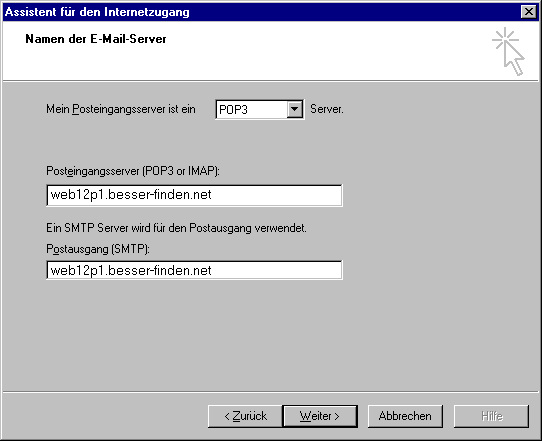The width and height of the screenshot is (542, 441).
Task: Focus the Posteingangsserver input field
Action: 195,195
